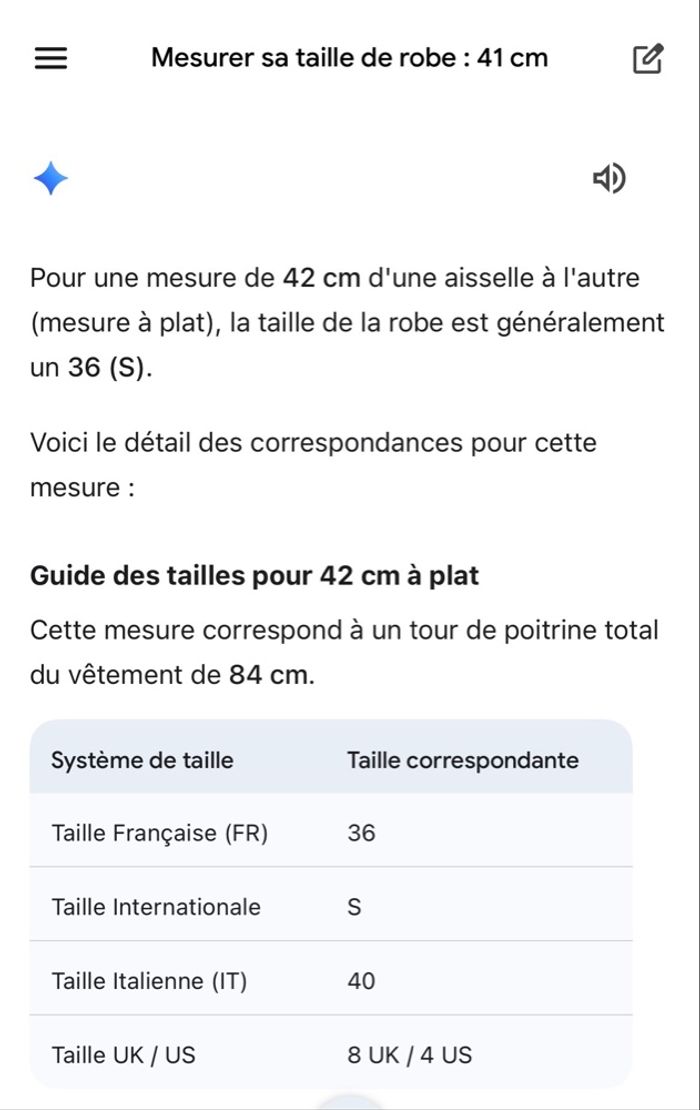Tap the 'Taille UK / US' row label
This screenshot has height=1110, width=700.
[x=123, y=1054]
